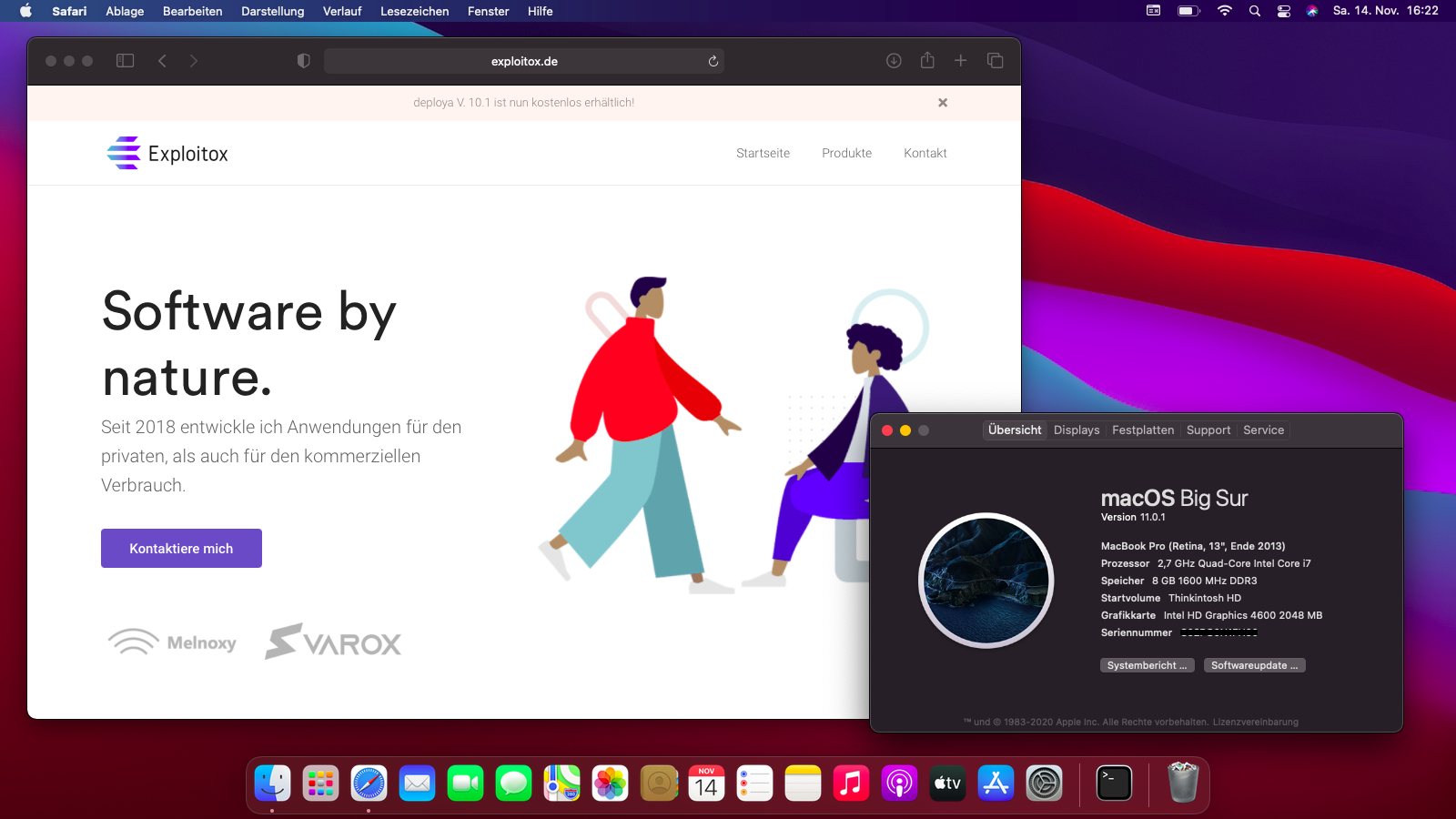Open the Downloads popover in Safari
The height and width of the screenshot is (819, 1456).
894,60
